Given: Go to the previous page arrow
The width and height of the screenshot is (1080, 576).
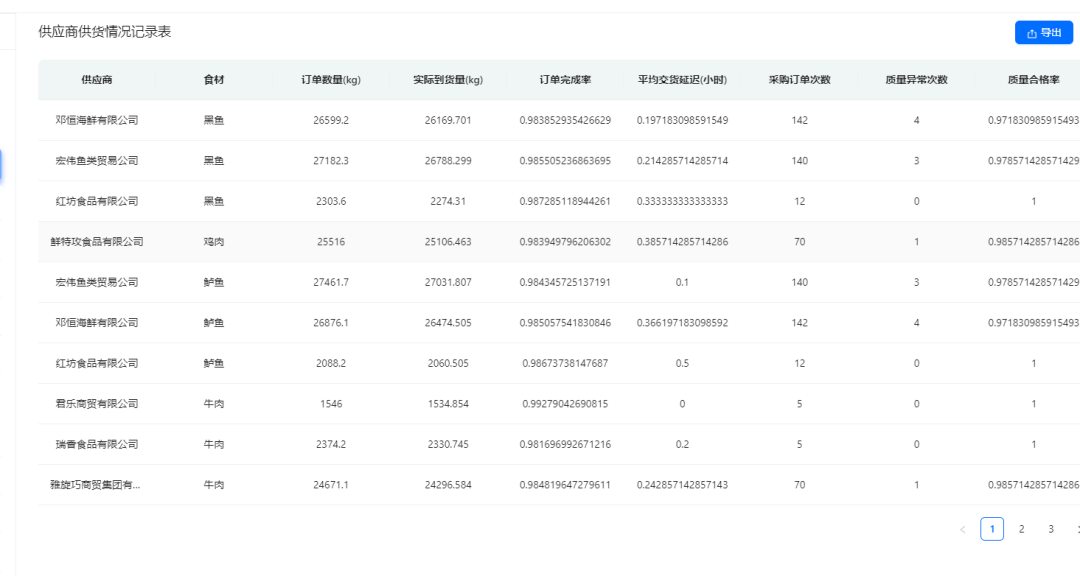Looking at the screenshot, I should pos(963,530).
